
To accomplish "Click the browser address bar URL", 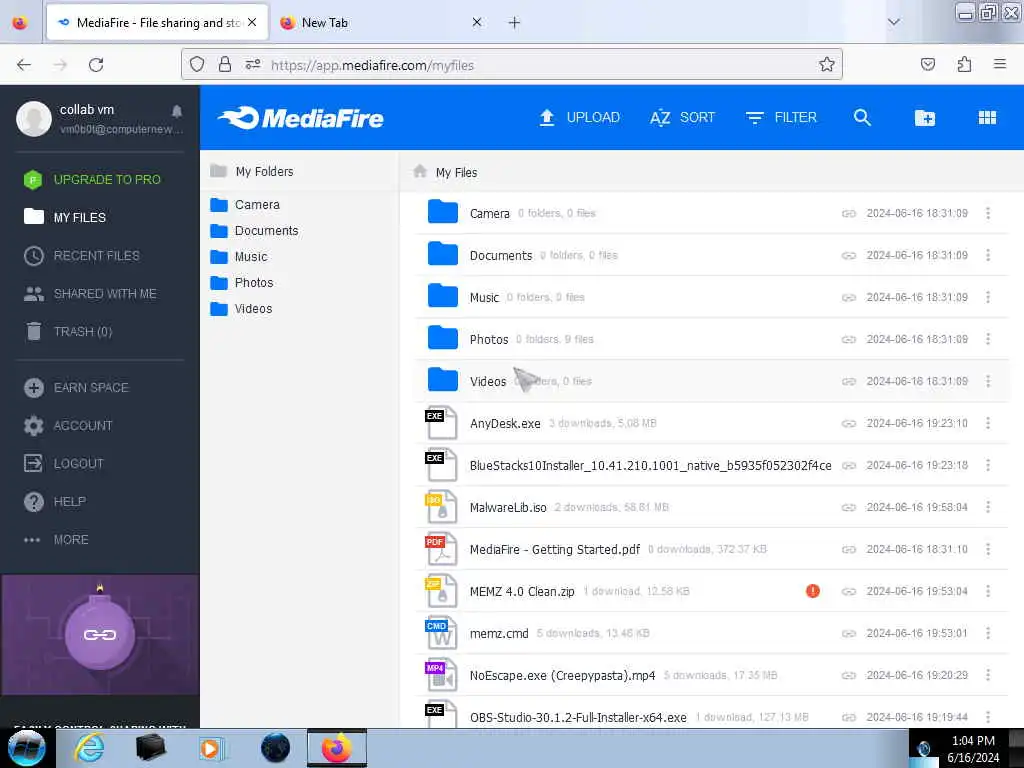I will [x=372, y=65].
